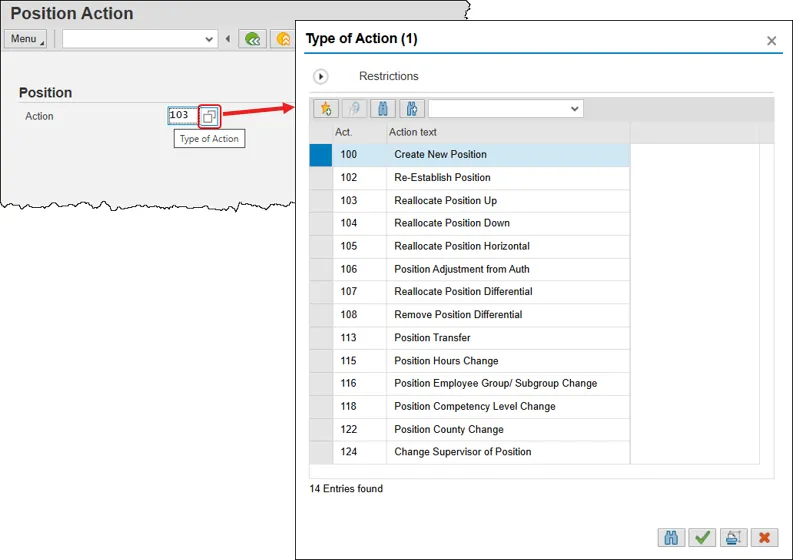The image size is (793, 560).
Task: Click the Action text column header
Action: (508, 133)
